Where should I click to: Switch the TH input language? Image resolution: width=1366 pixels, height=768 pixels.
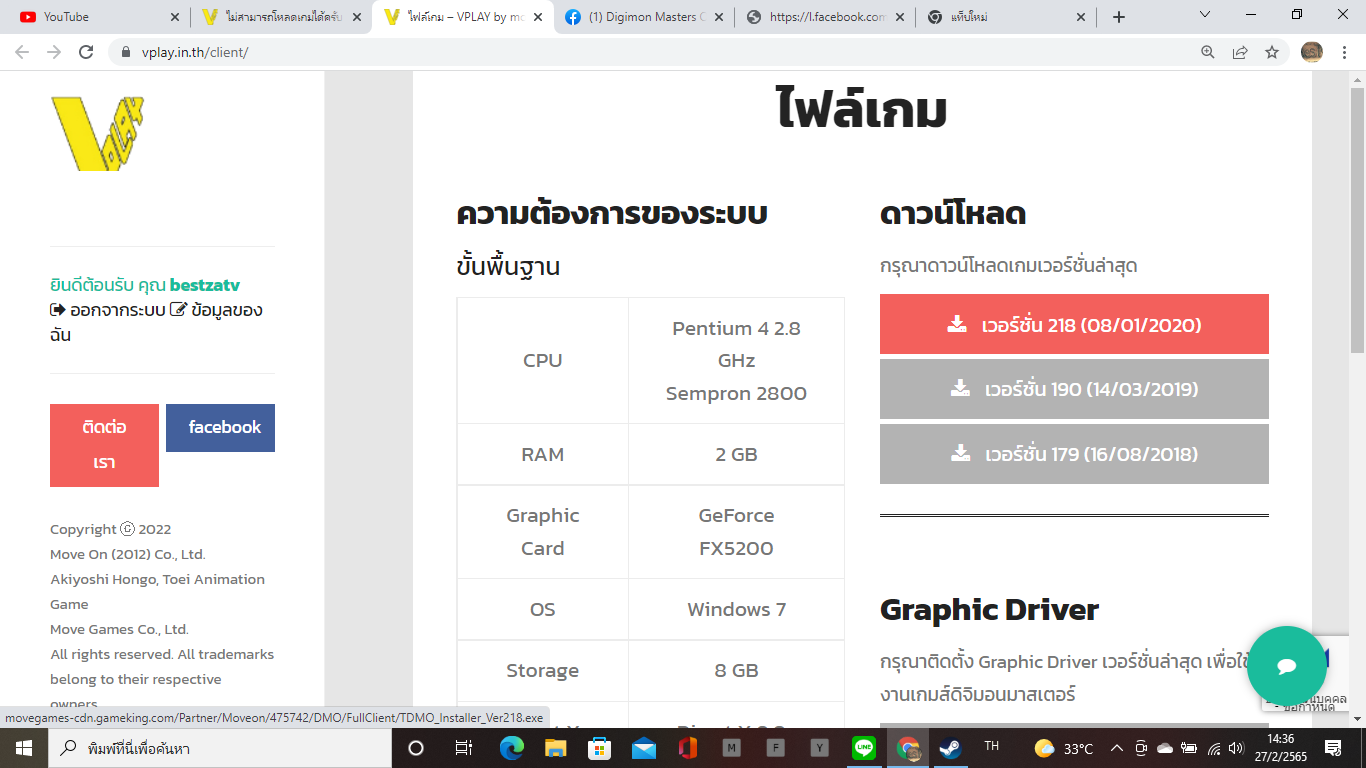coord(991,747)
